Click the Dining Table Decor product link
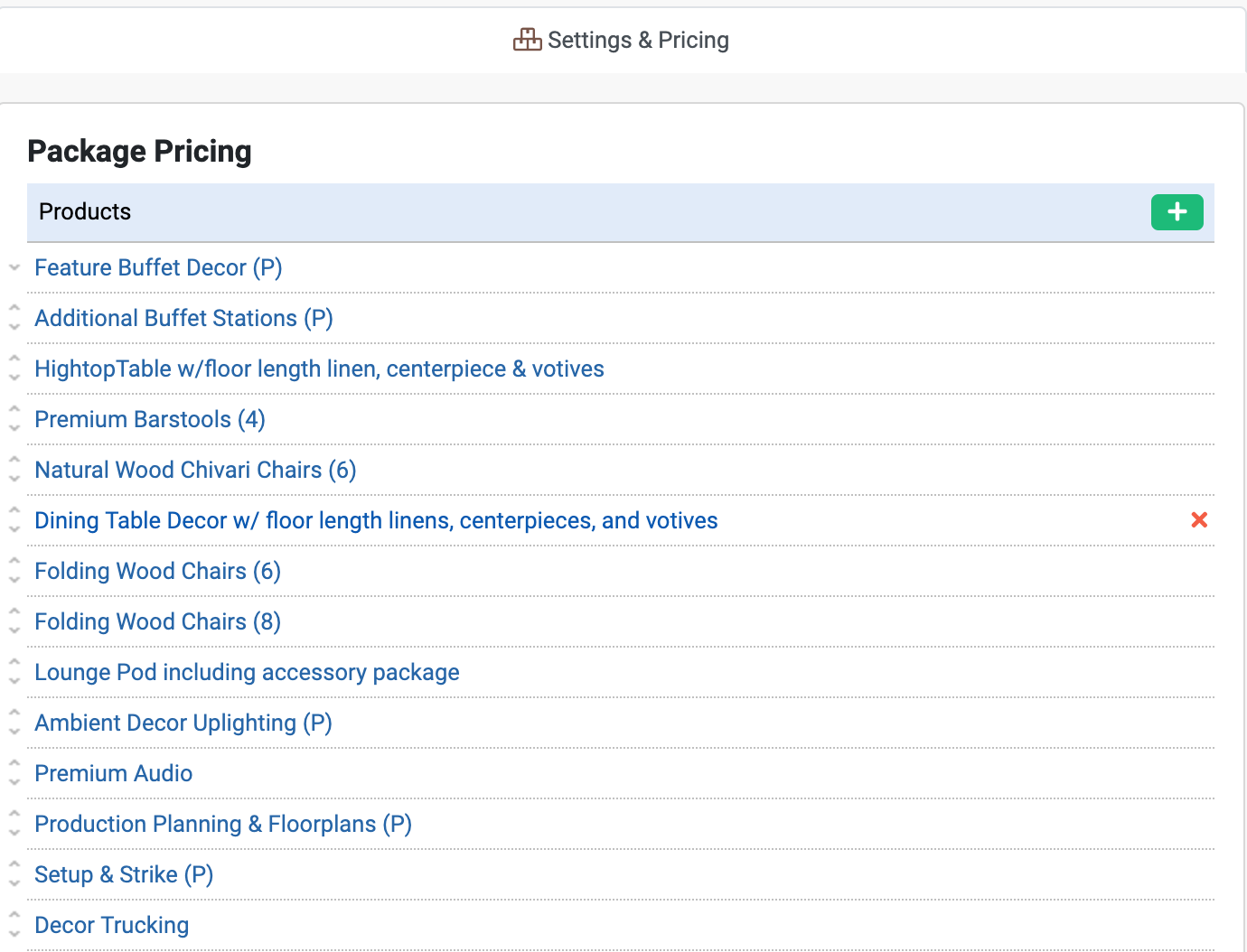This screenshot has height=952, width=1247. pos(376,521)
